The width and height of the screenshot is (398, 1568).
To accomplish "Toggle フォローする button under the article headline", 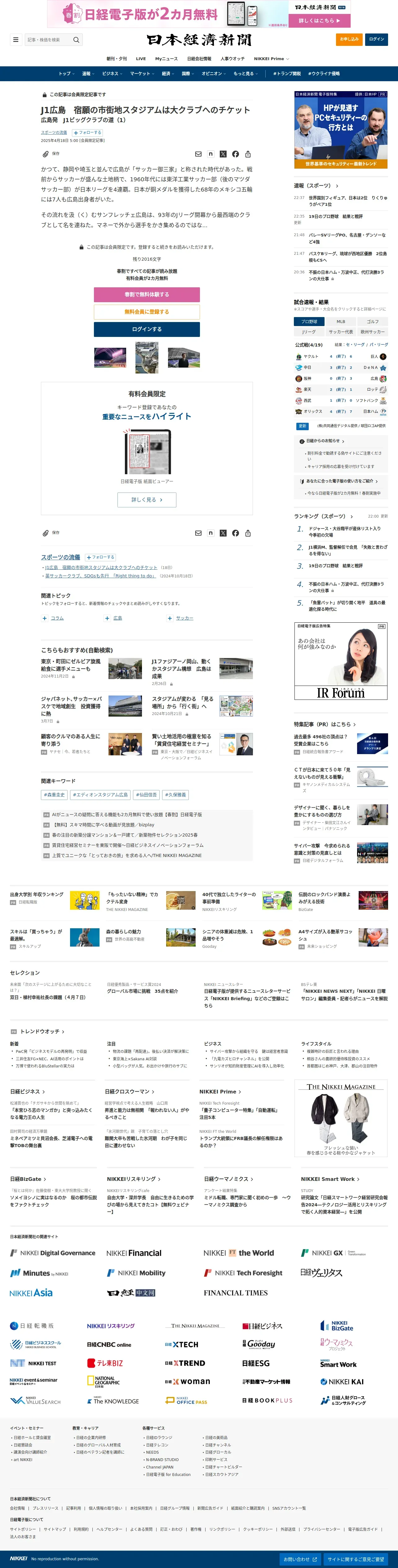I will click(88, 132).
